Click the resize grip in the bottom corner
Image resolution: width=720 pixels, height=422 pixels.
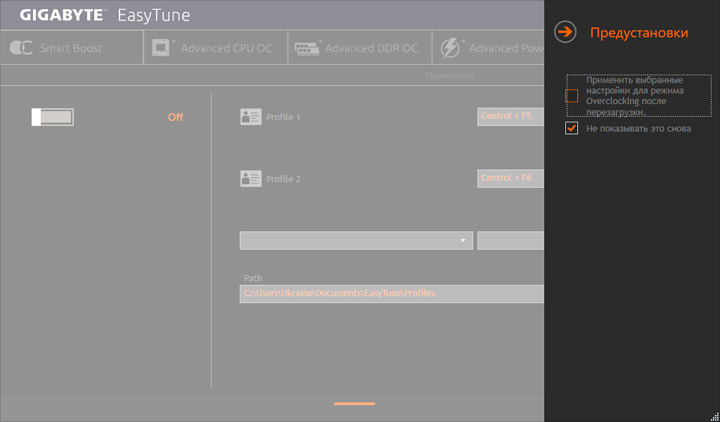click(714, 416)
